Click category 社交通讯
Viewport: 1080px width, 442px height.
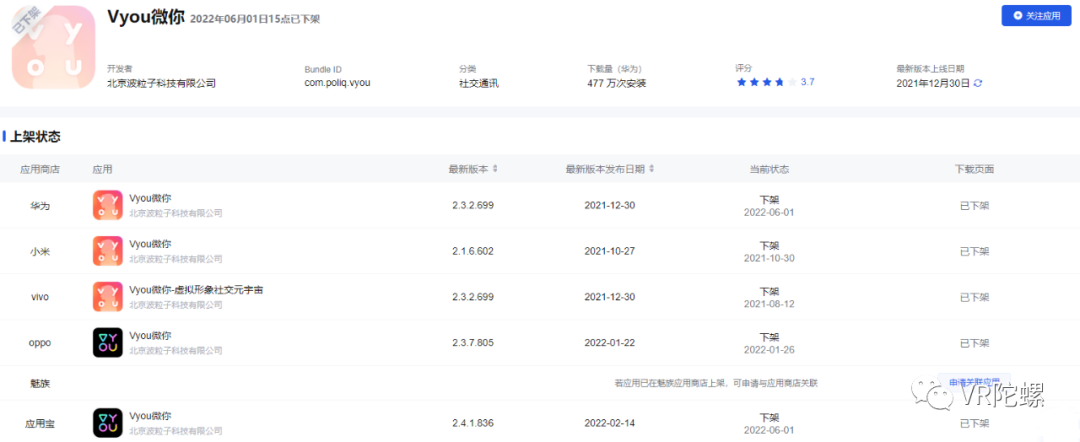(x=479, y=83)
